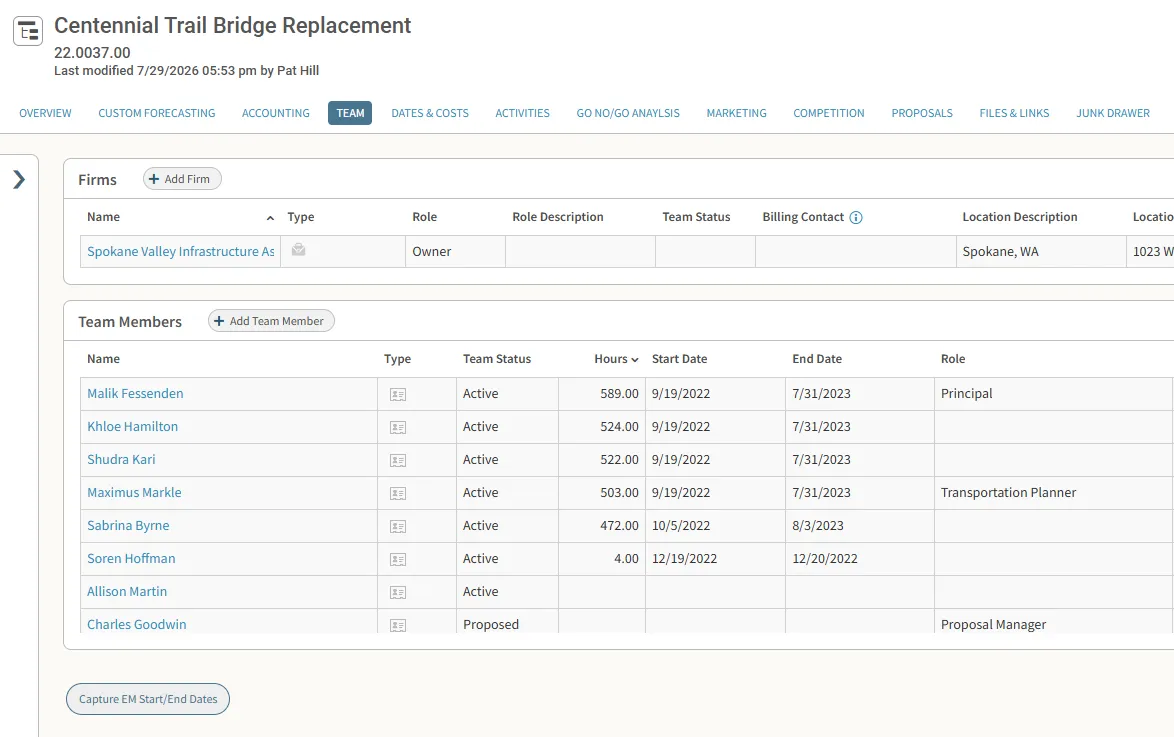Click the 10/5/2022 start date cell
This screenshot has height=737, width=1174.
pyautogui.click(x=715, y=525)
